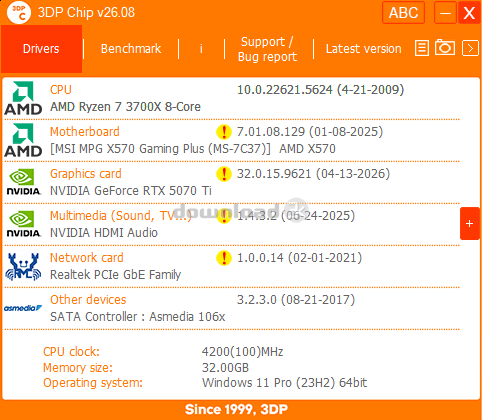Open the Motherboard driver link
Viewport: 483px width, 420px height.
point(85,132)
